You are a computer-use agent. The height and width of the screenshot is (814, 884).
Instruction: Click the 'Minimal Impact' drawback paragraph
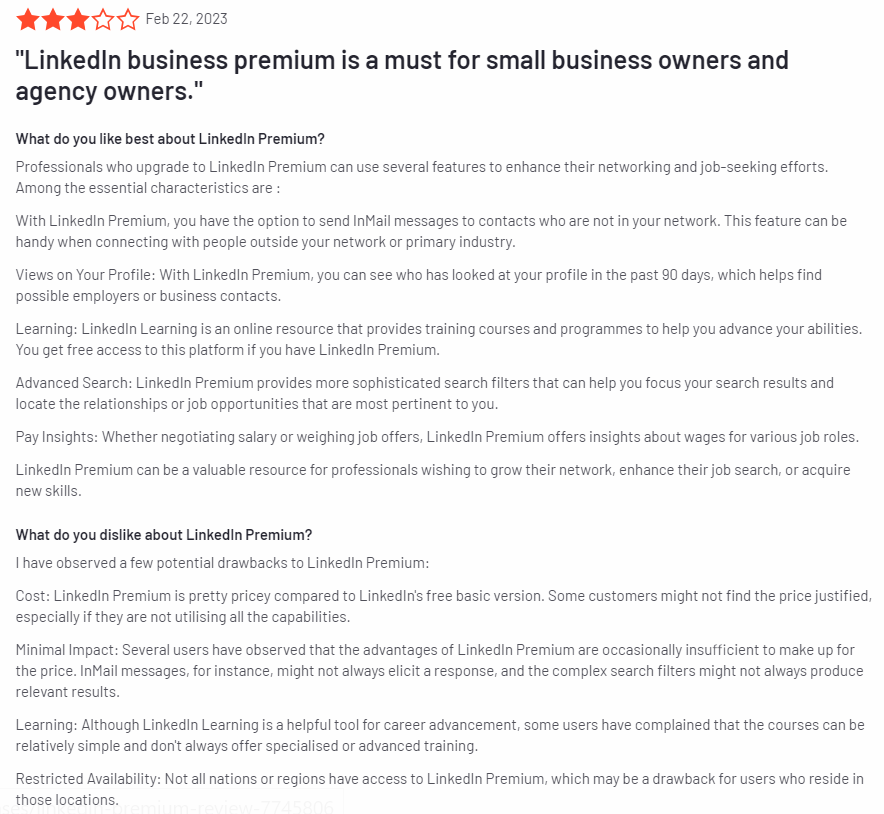point(440,671)
